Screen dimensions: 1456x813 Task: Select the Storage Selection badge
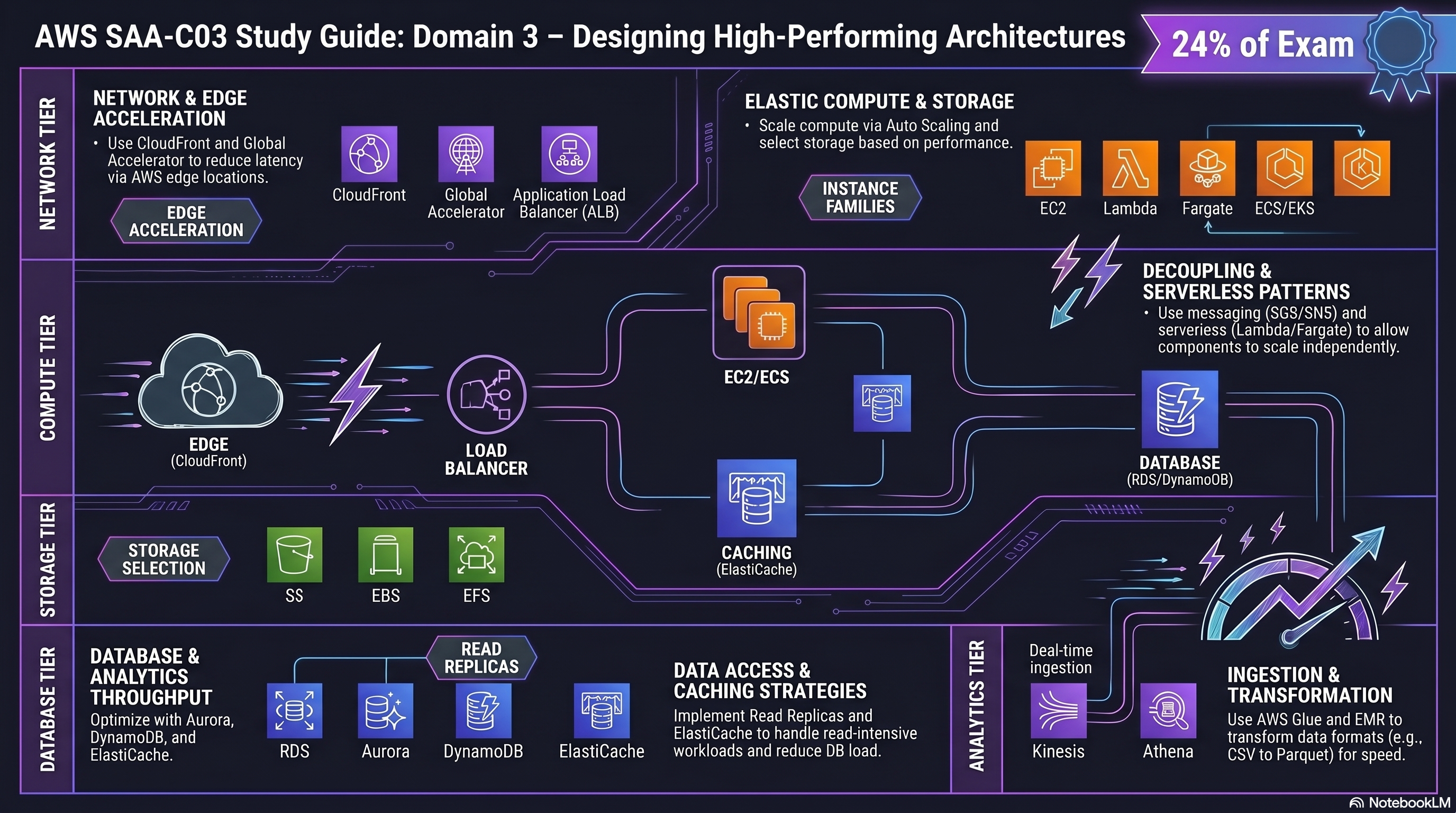tap(164, 559)
